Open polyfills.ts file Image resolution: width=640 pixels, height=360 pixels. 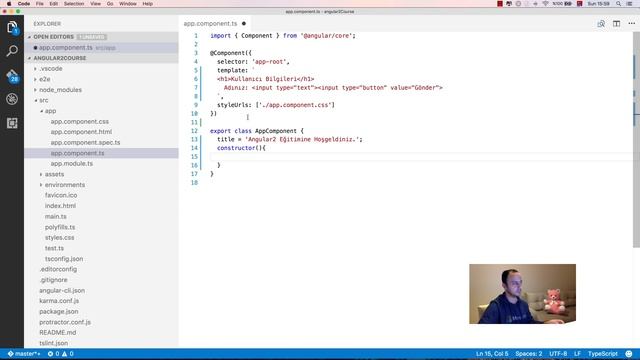point(60,227)
